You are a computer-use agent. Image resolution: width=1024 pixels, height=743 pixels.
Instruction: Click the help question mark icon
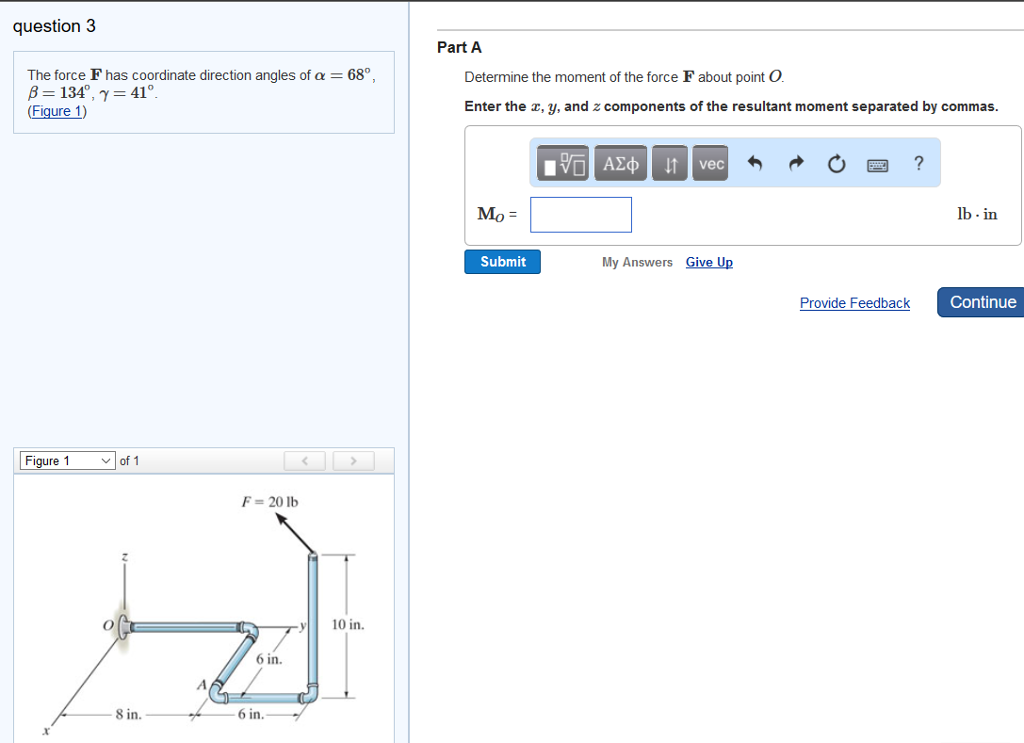tap(918, 163)
